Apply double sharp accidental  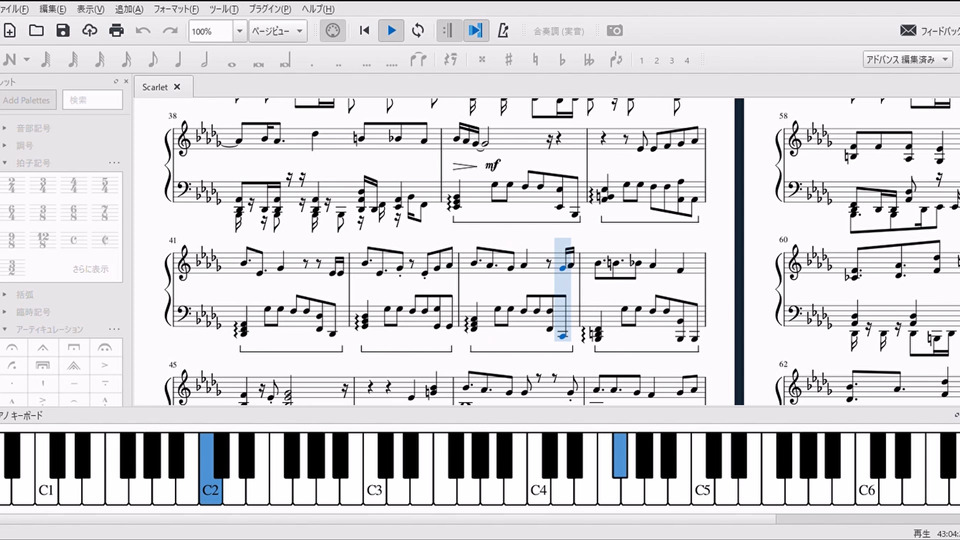(x=482, y=59)
